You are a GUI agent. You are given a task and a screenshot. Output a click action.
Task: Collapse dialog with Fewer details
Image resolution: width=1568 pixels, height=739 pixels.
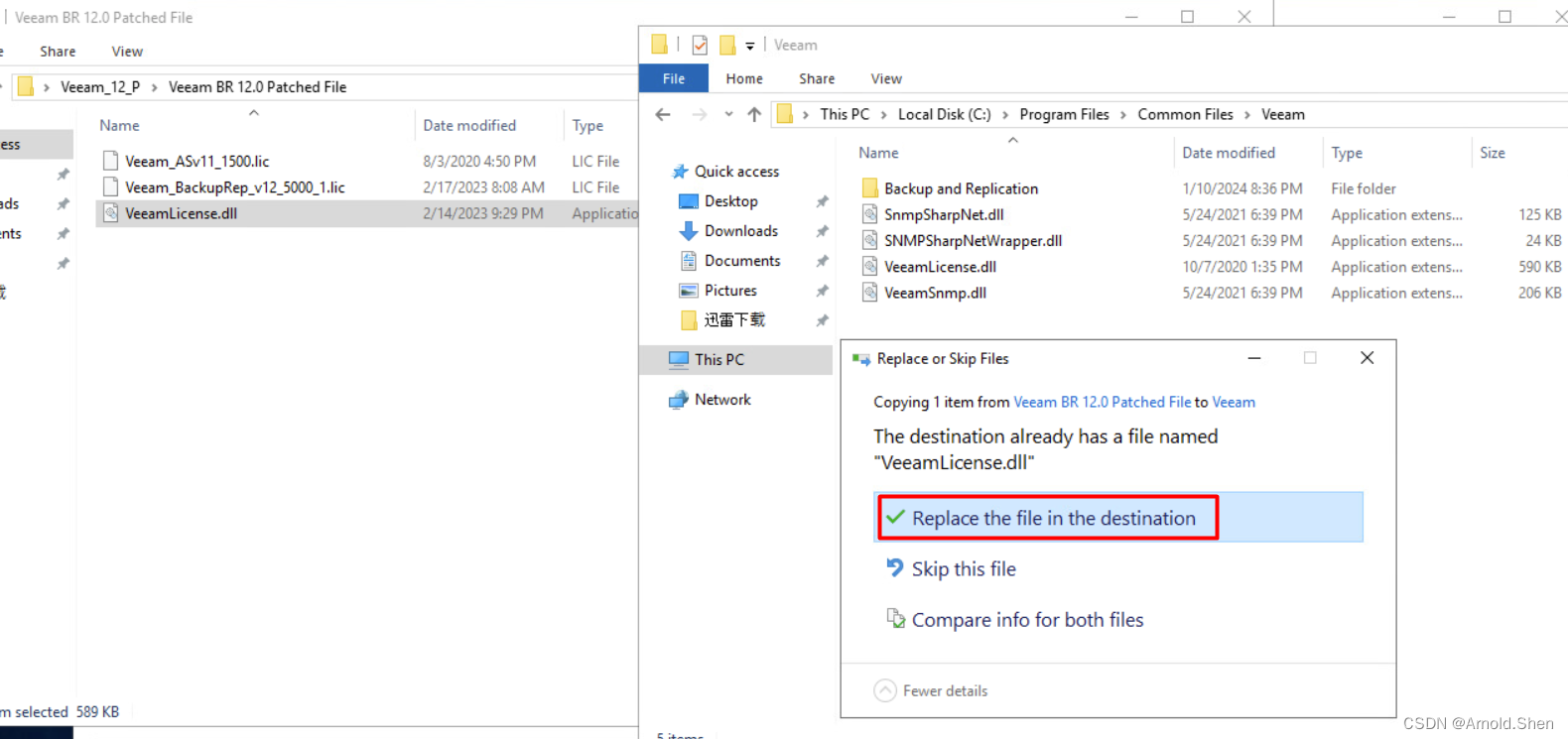point(931,690)
